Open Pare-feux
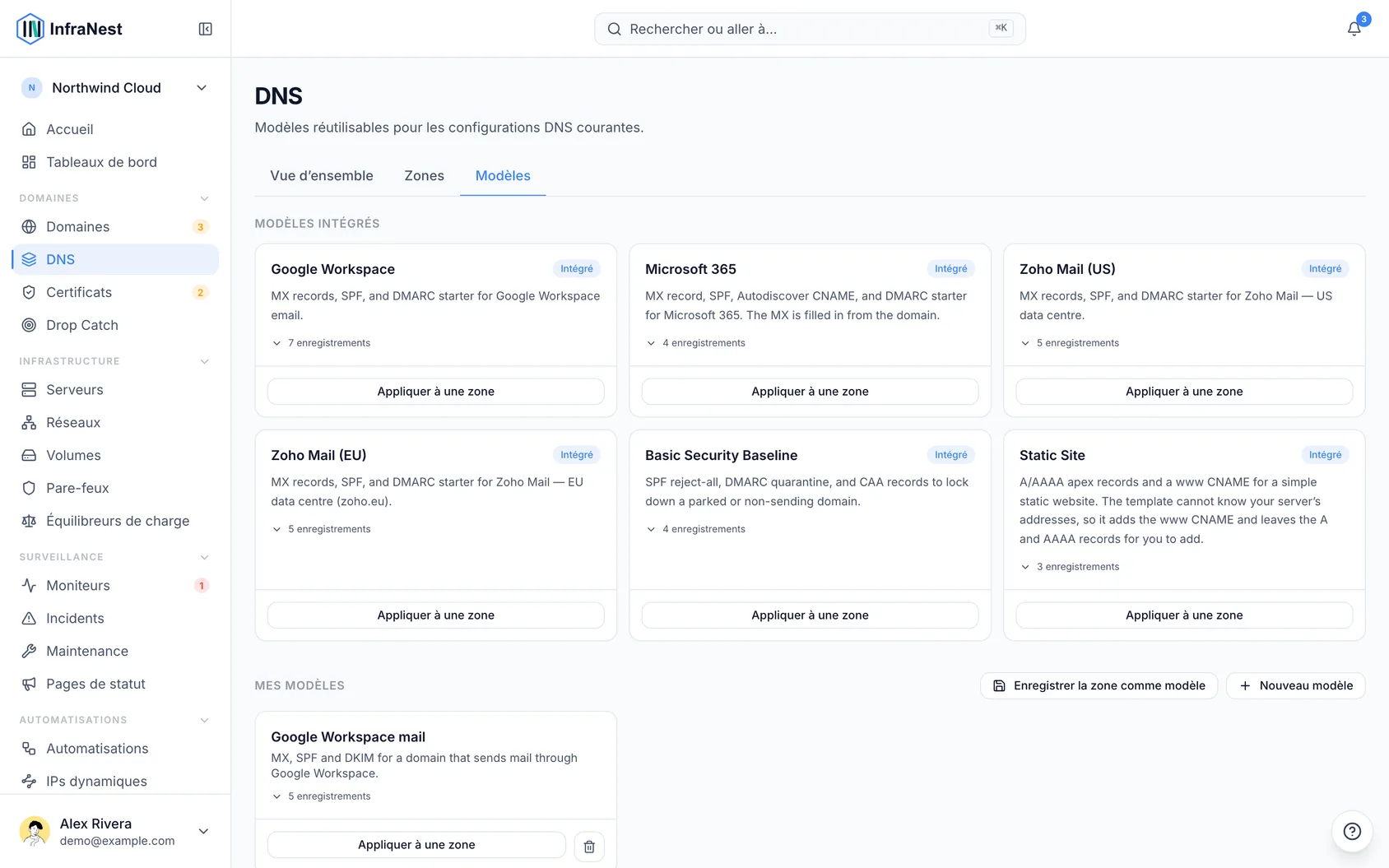 pyautogui.click(x=115, y=488)
